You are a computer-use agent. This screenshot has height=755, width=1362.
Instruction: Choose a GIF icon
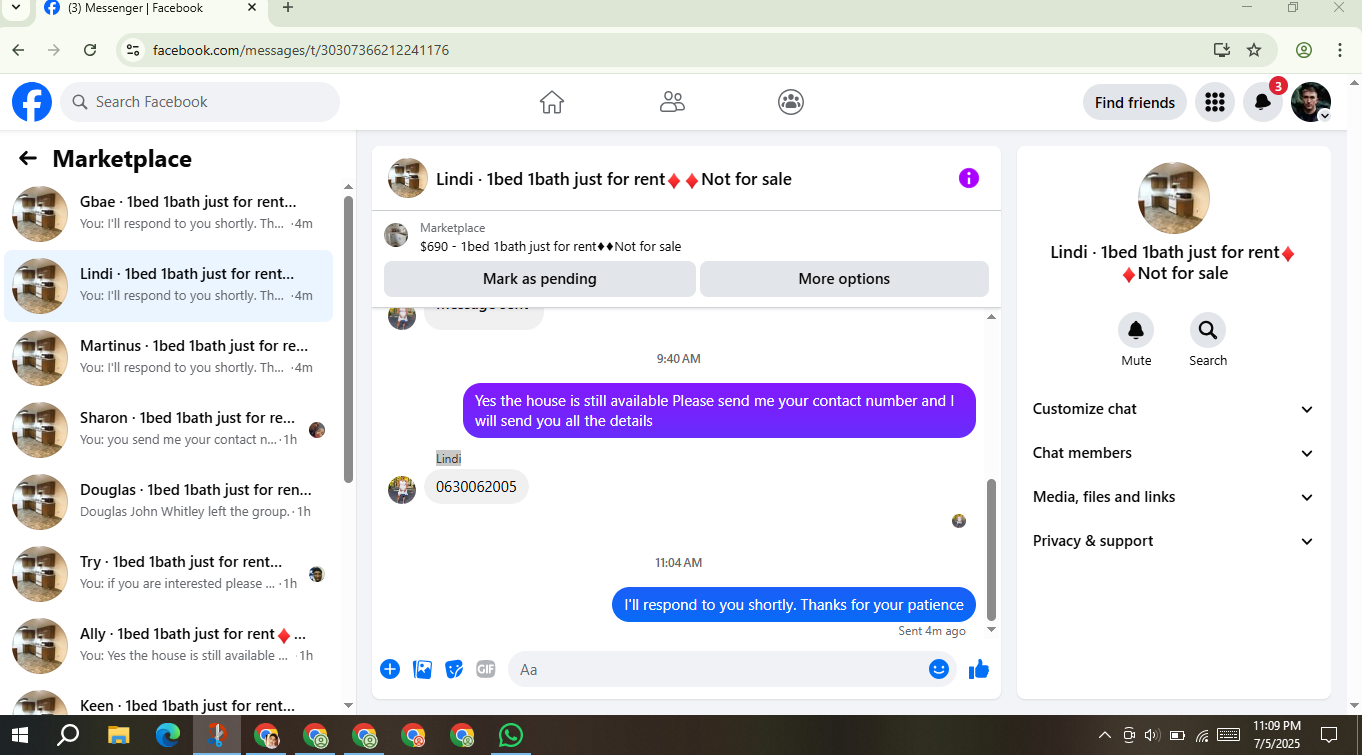(486, 669)
